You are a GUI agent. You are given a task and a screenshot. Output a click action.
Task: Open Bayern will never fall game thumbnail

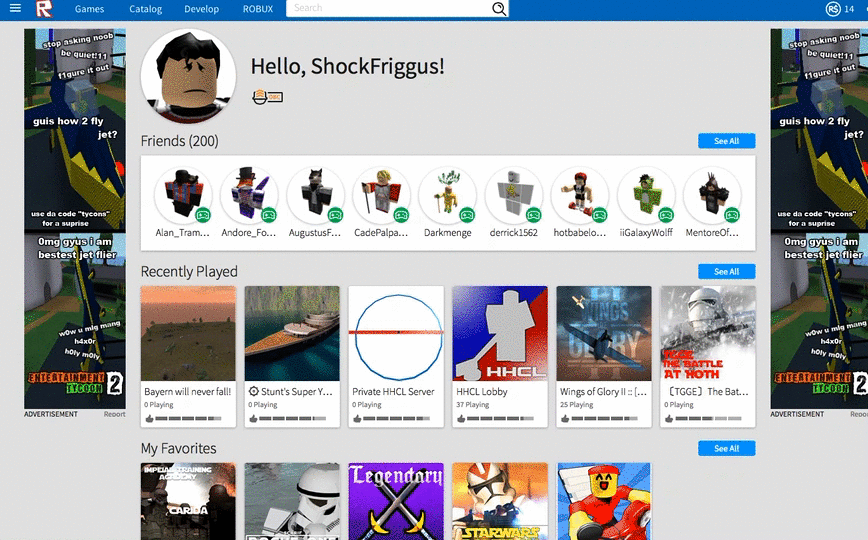click(188, 333)
